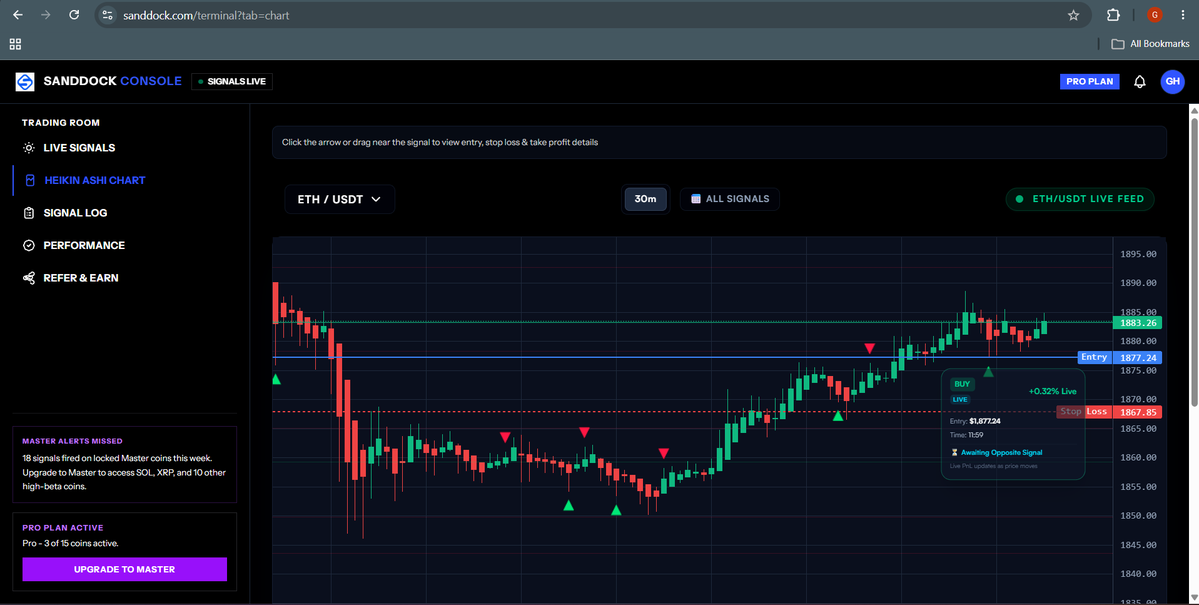
Task: Click the Live Signals sun icon
Action: pos(28,148)
